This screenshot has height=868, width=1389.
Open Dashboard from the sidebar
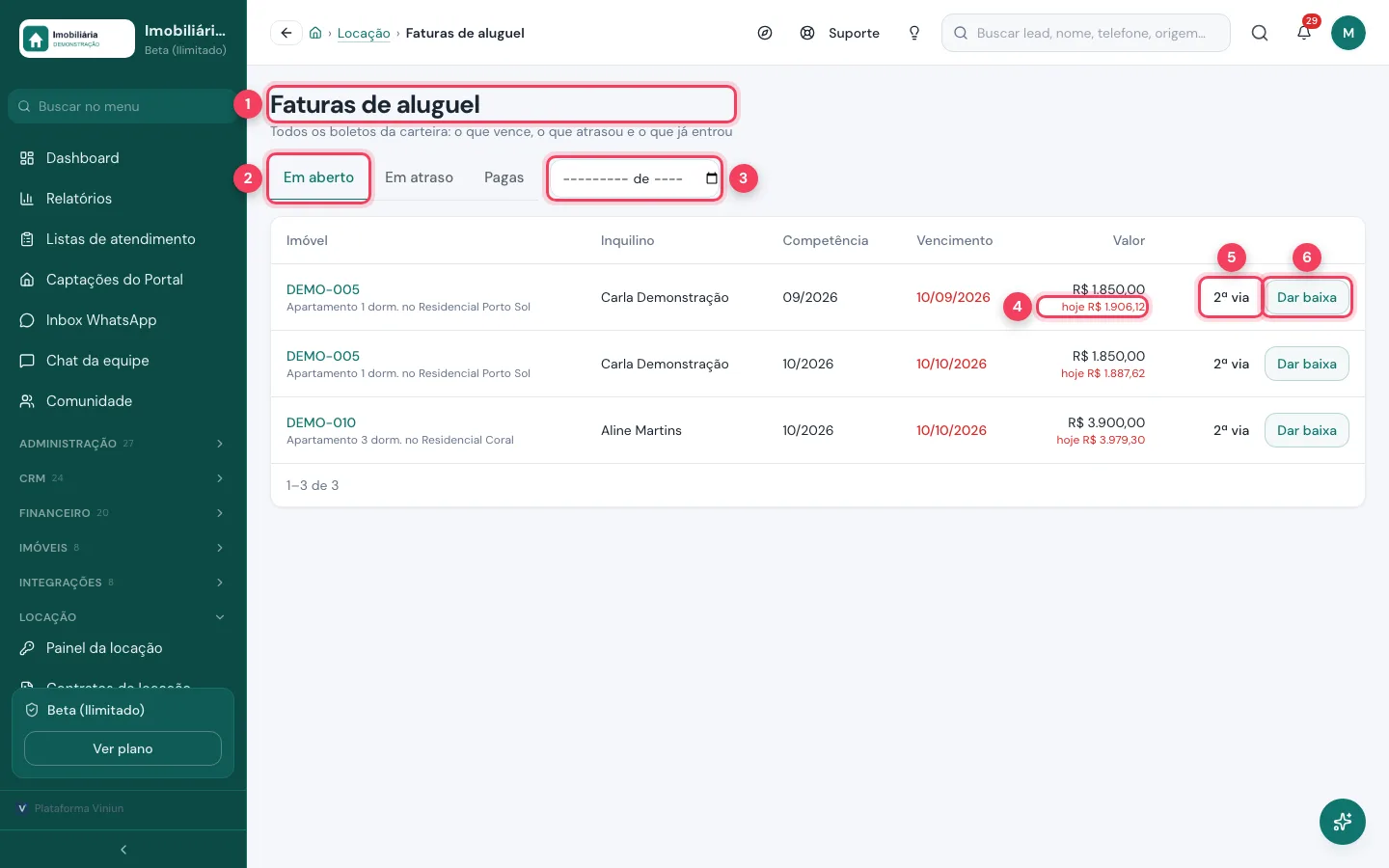pyautogui.click(x=123, y=158)
